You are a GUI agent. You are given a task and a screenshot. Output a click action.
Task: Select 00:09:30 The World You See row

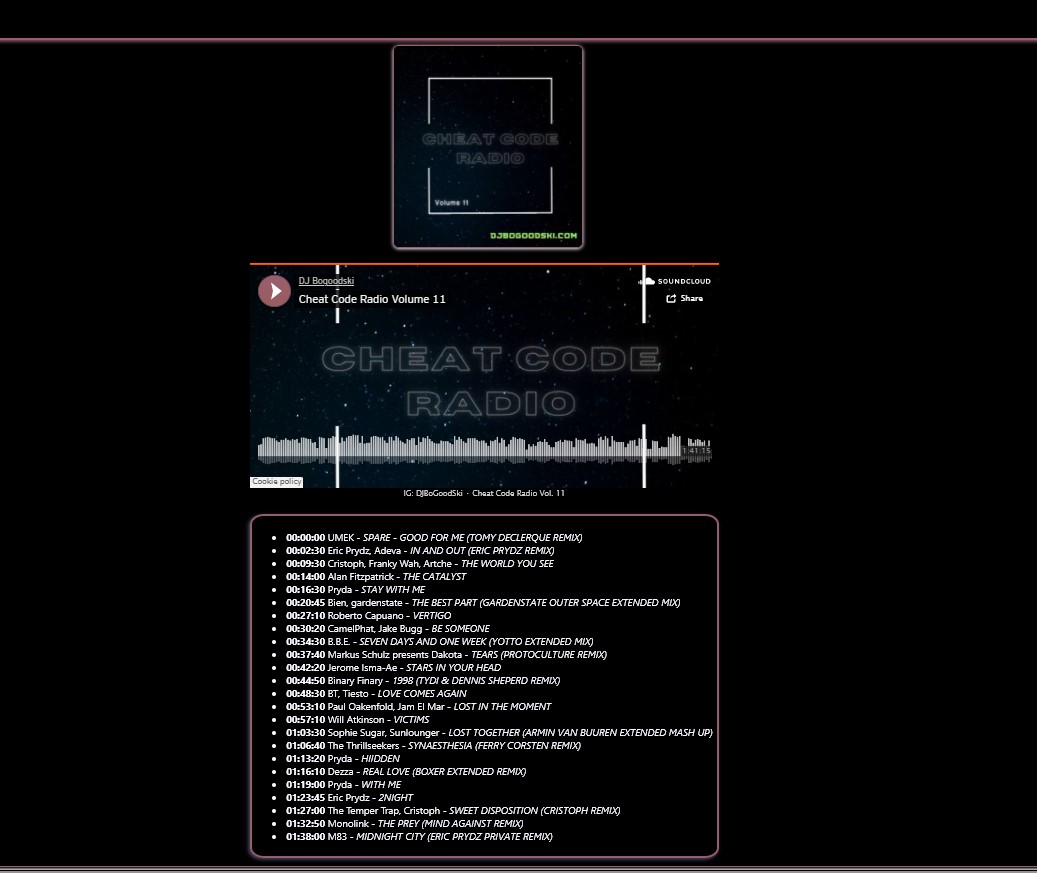click(420, 563)
